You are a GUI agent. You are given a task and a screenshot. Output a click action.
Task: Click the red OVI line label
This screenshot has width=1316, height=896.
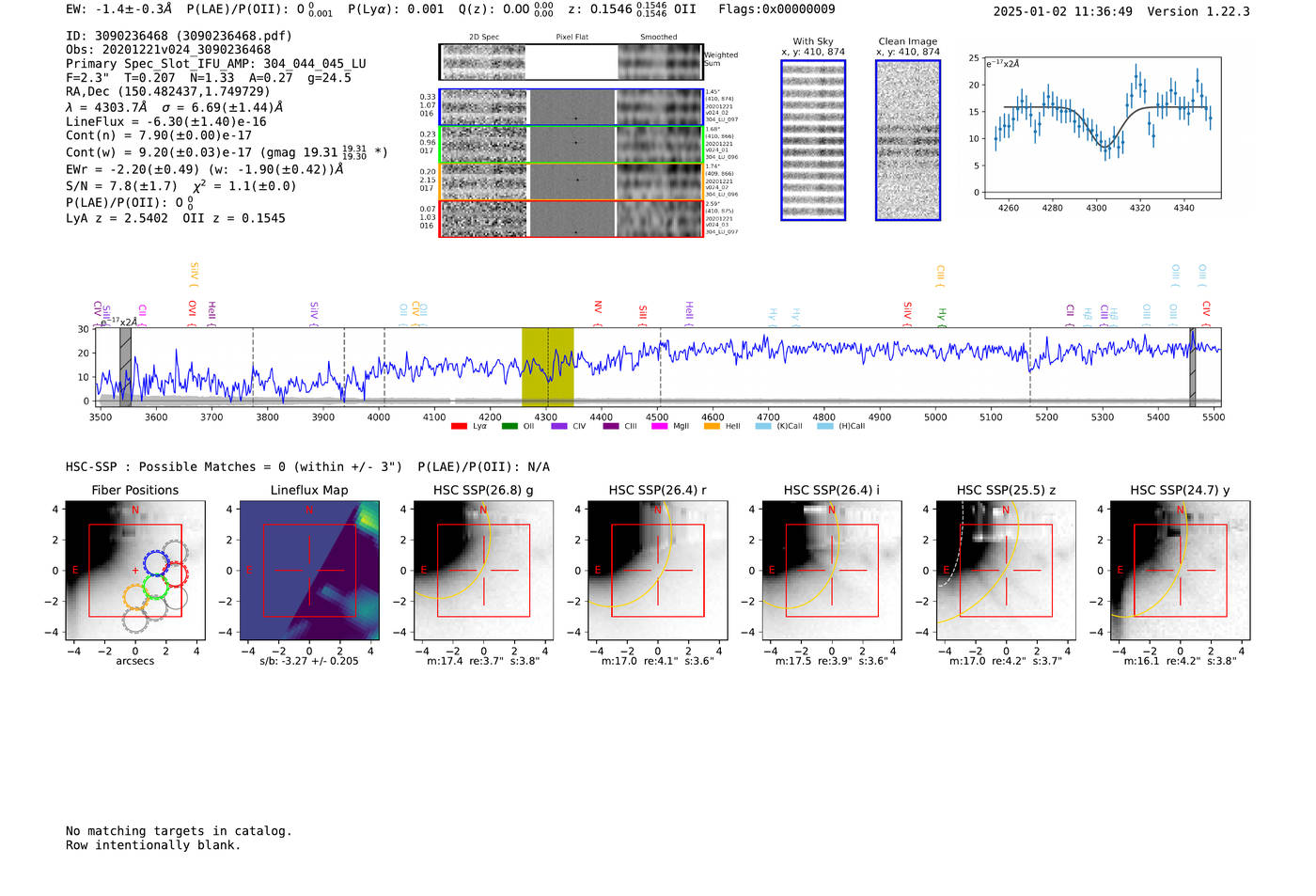click(x=192, y=311)
